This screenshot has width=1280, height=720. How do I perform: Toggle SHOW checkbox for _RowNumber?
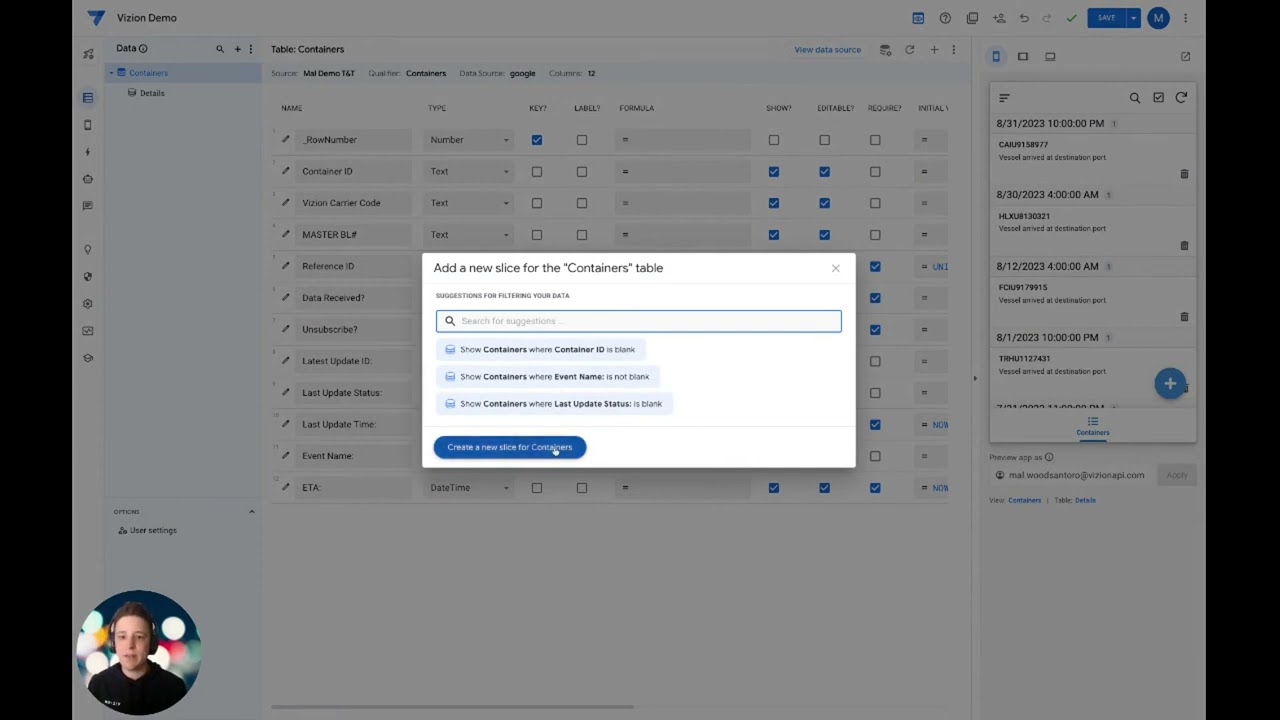click(774, 140)
